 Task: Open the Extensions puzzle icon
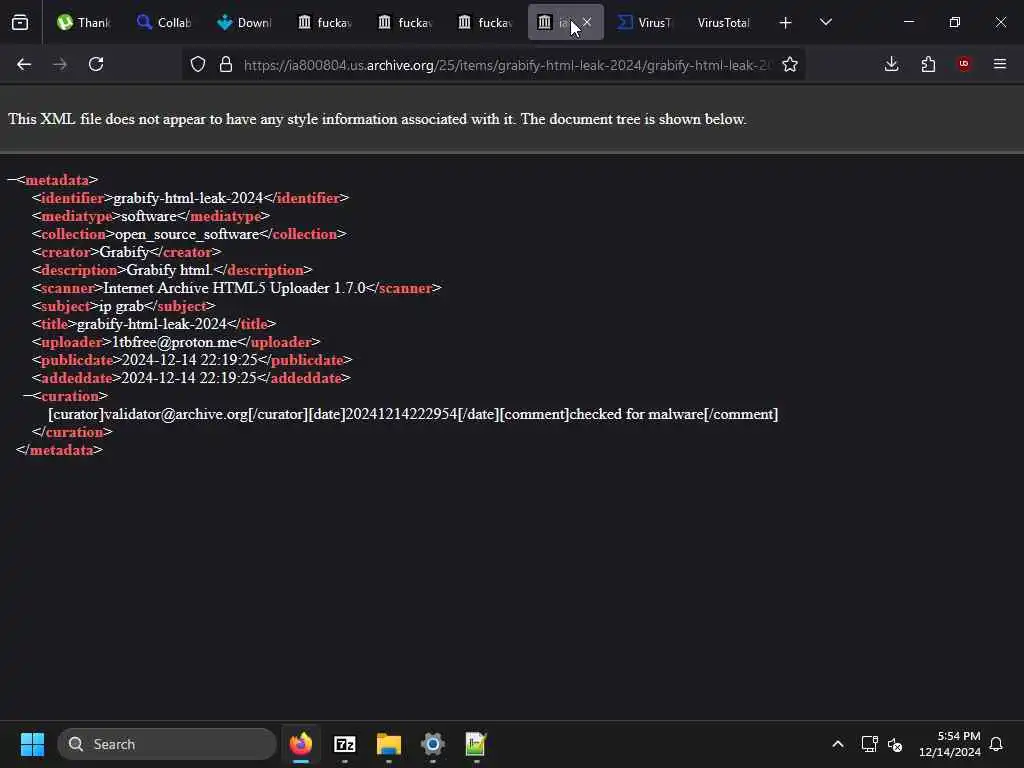click(928, 64)
